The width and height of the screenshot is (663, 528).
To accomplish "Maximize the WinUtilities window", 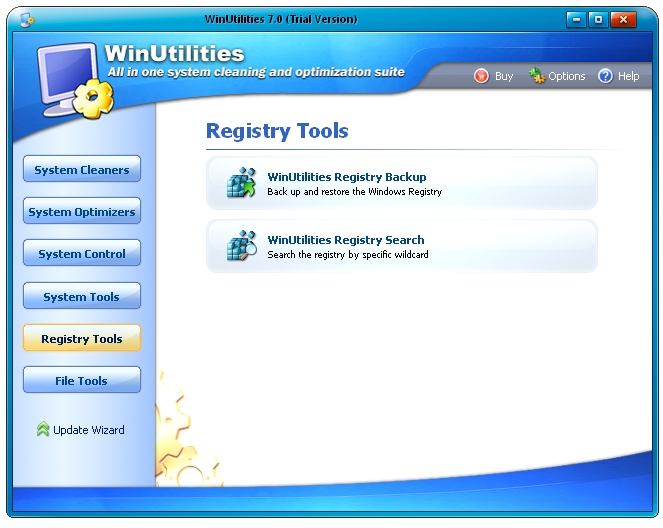I will [598, 19].
